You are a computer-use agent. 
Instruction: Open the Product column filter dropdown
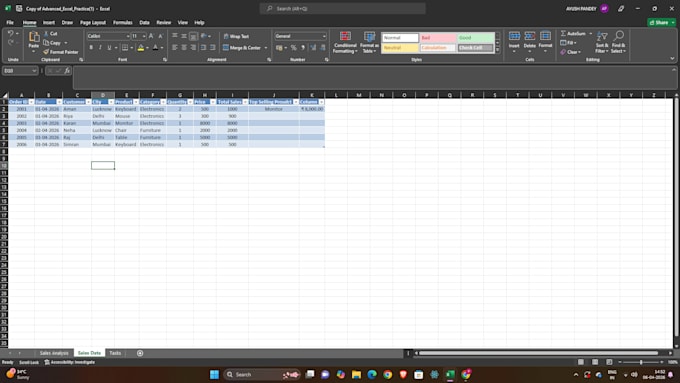(136, 102)
